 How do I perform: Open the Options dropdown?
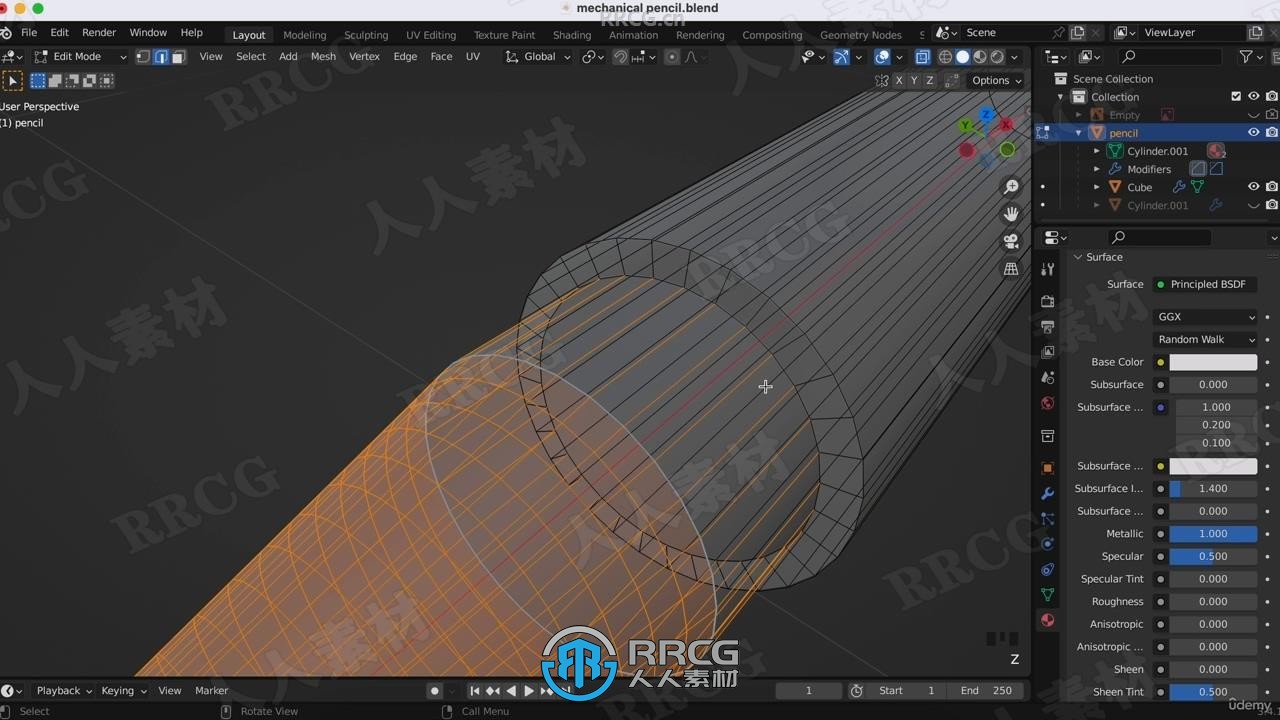coord(997,80)
